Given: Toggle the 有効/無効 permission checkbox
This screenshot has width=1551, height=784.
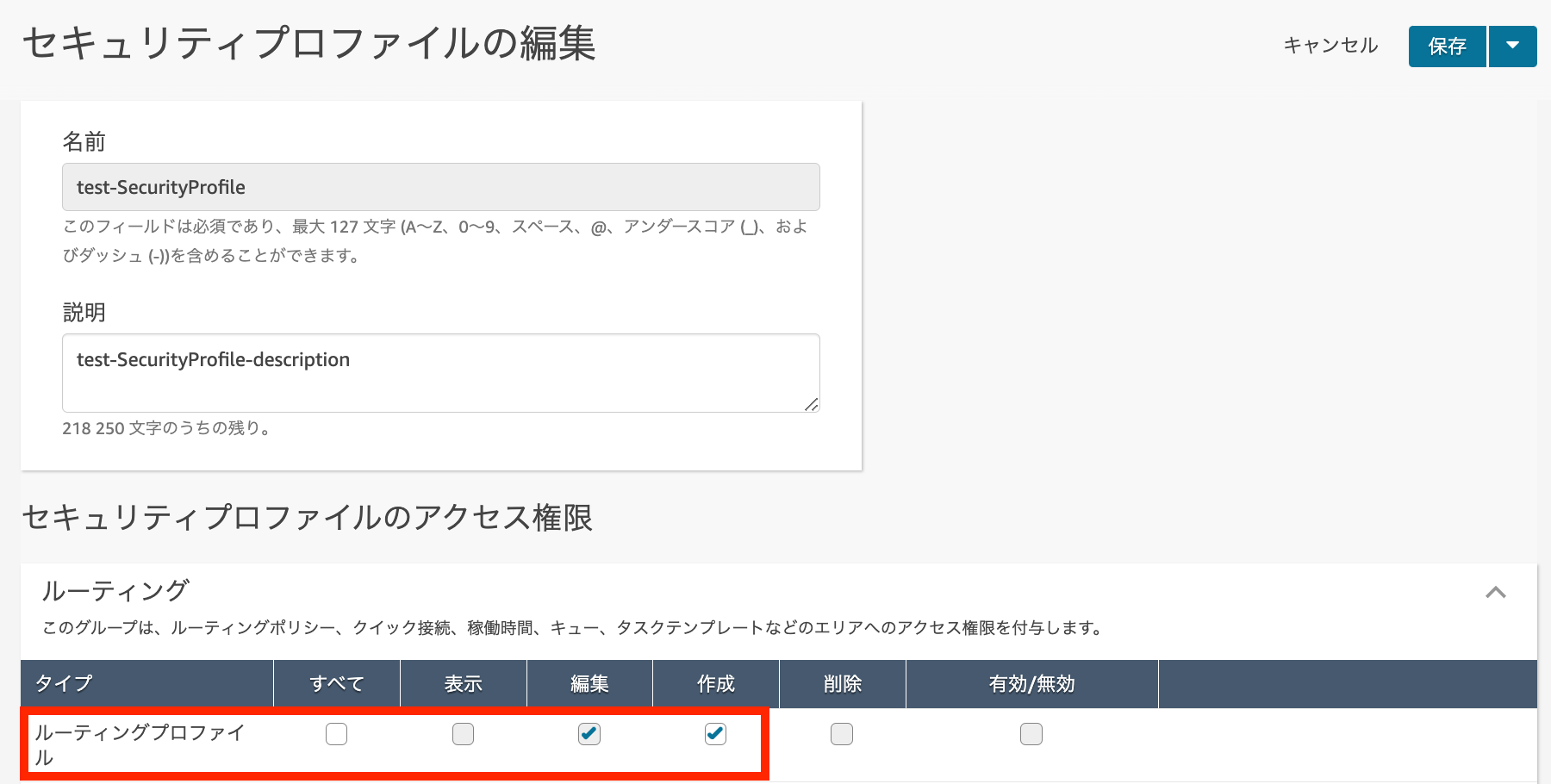Looking at the screenshot, I should pos(1031,734).
